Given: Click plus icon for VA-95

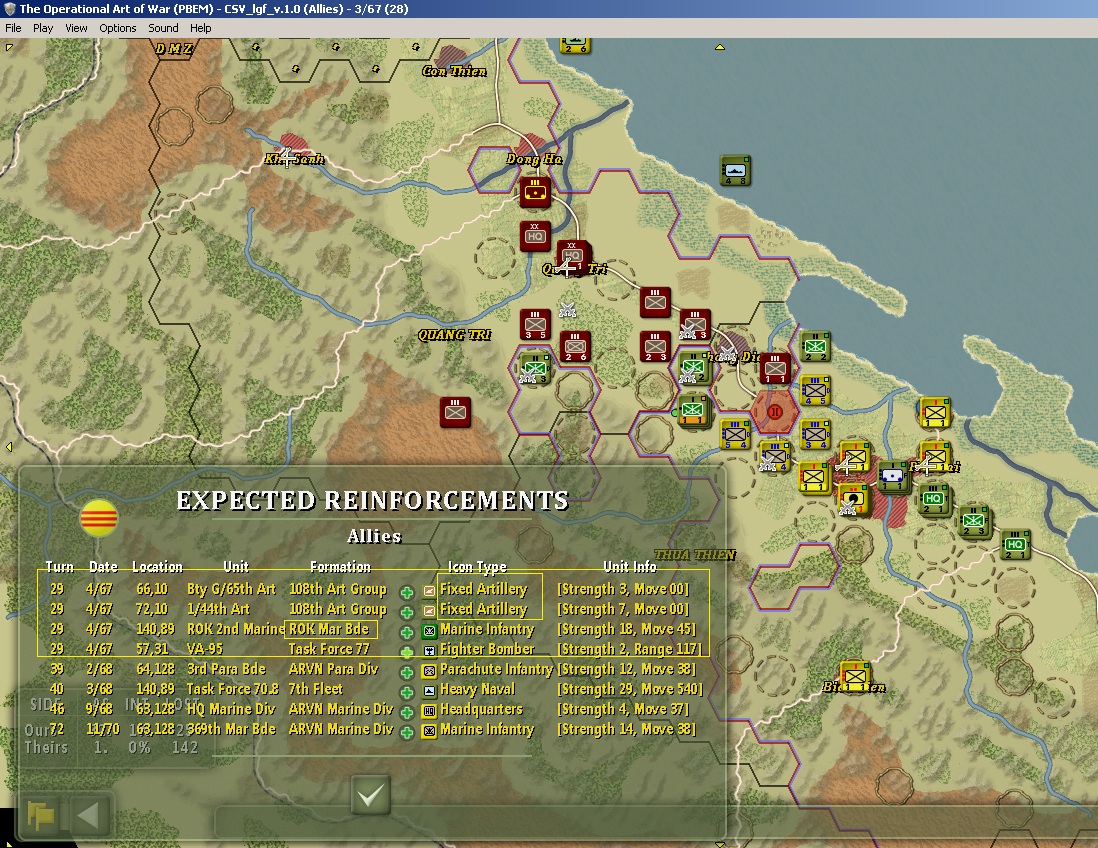Looking at the screenshot, I should [x=406, y=652].
